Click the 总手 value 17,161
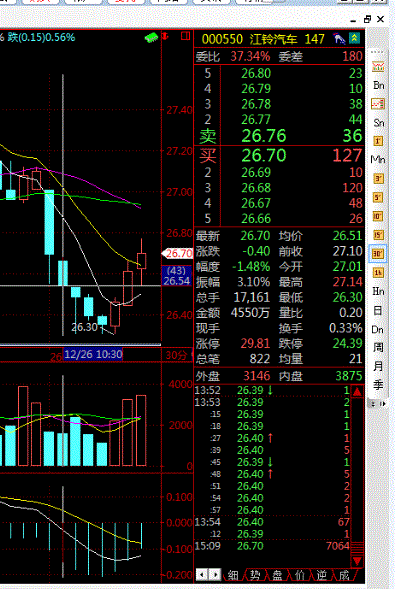This screenshot has height=589, width=395. [252, 298]
